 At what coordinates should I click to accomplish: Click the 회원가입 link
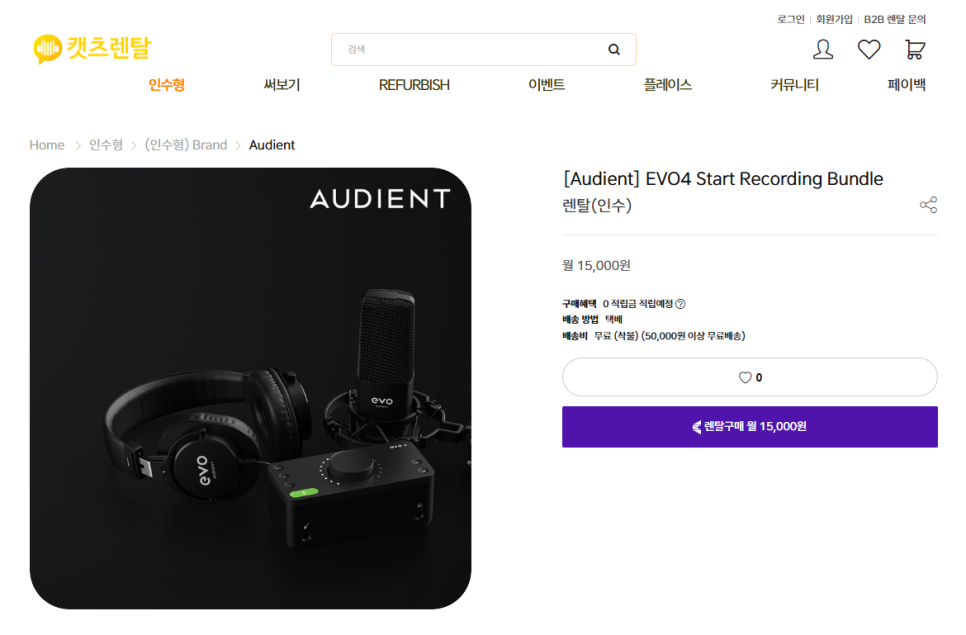(834, 19)
